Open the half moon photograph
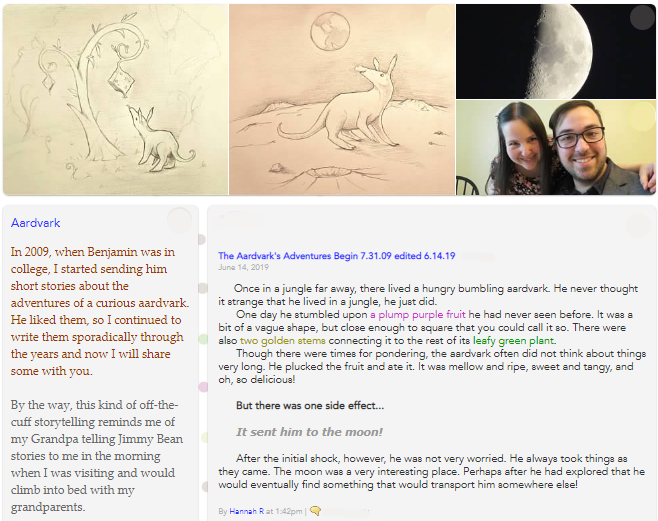Screen dimensions: 658x521 point(556,52)
